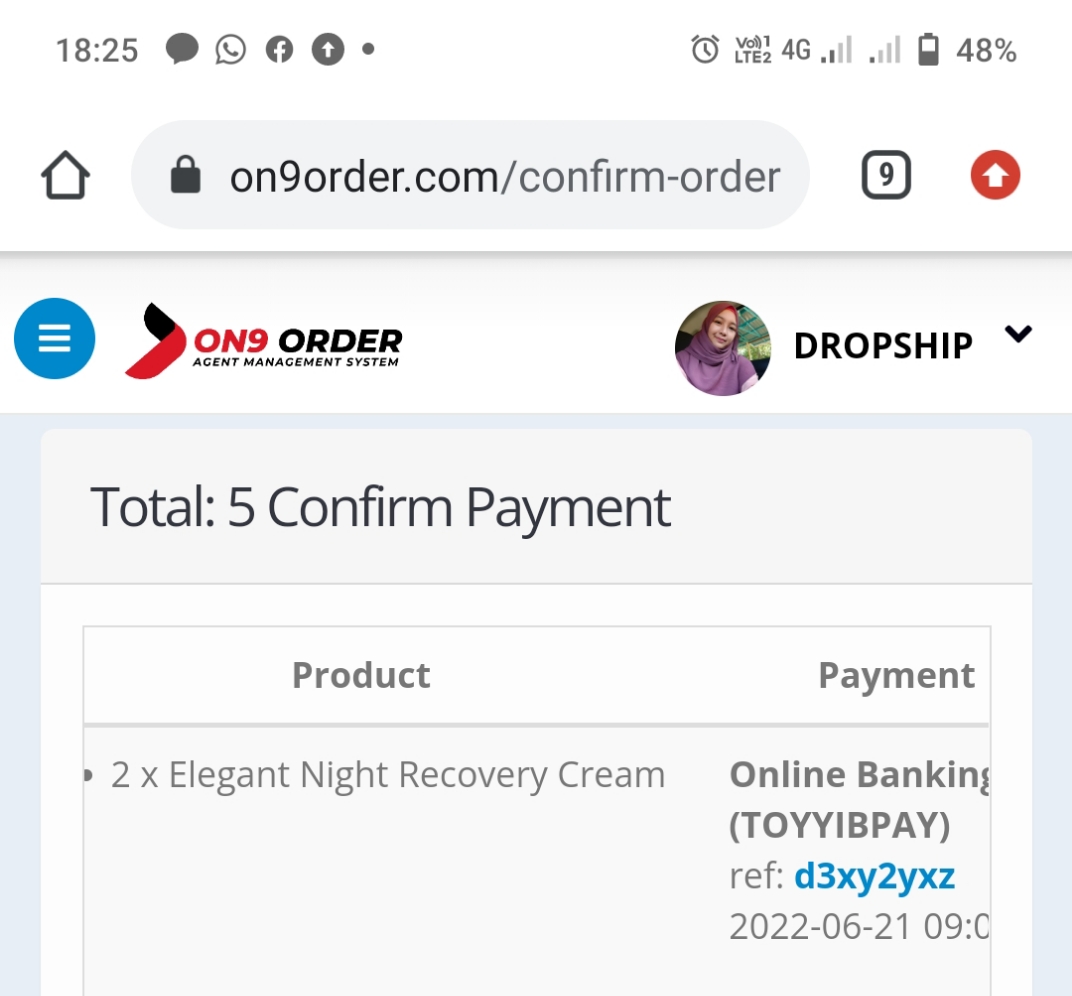
Task: Select the Elegant Night Recovery Cream item
Action: point(388,775)
